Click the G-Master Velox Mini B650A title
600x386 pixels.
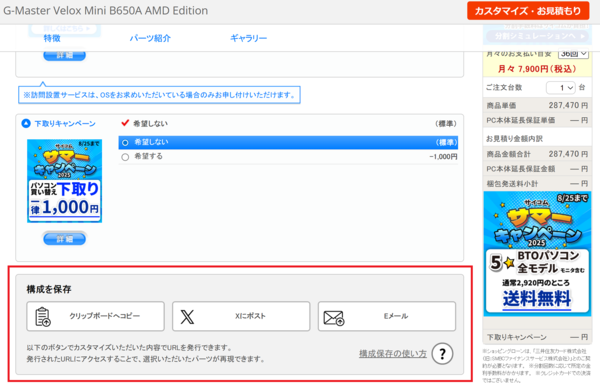[106, 11]
